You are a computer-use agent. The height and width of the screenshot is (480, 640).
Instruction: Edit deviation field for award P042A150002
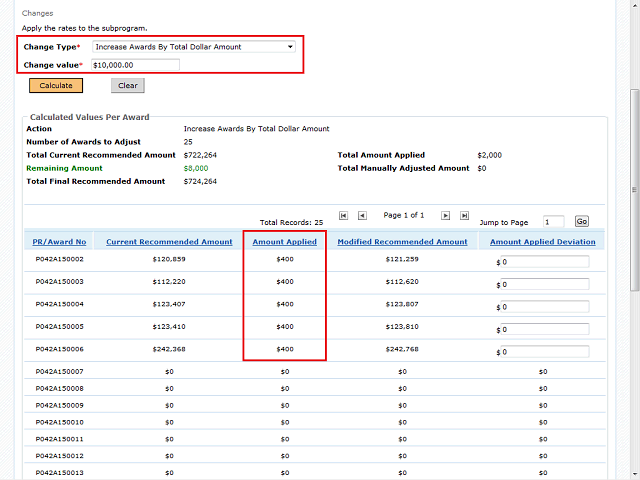pyautogui.click(x=545, y=262)
